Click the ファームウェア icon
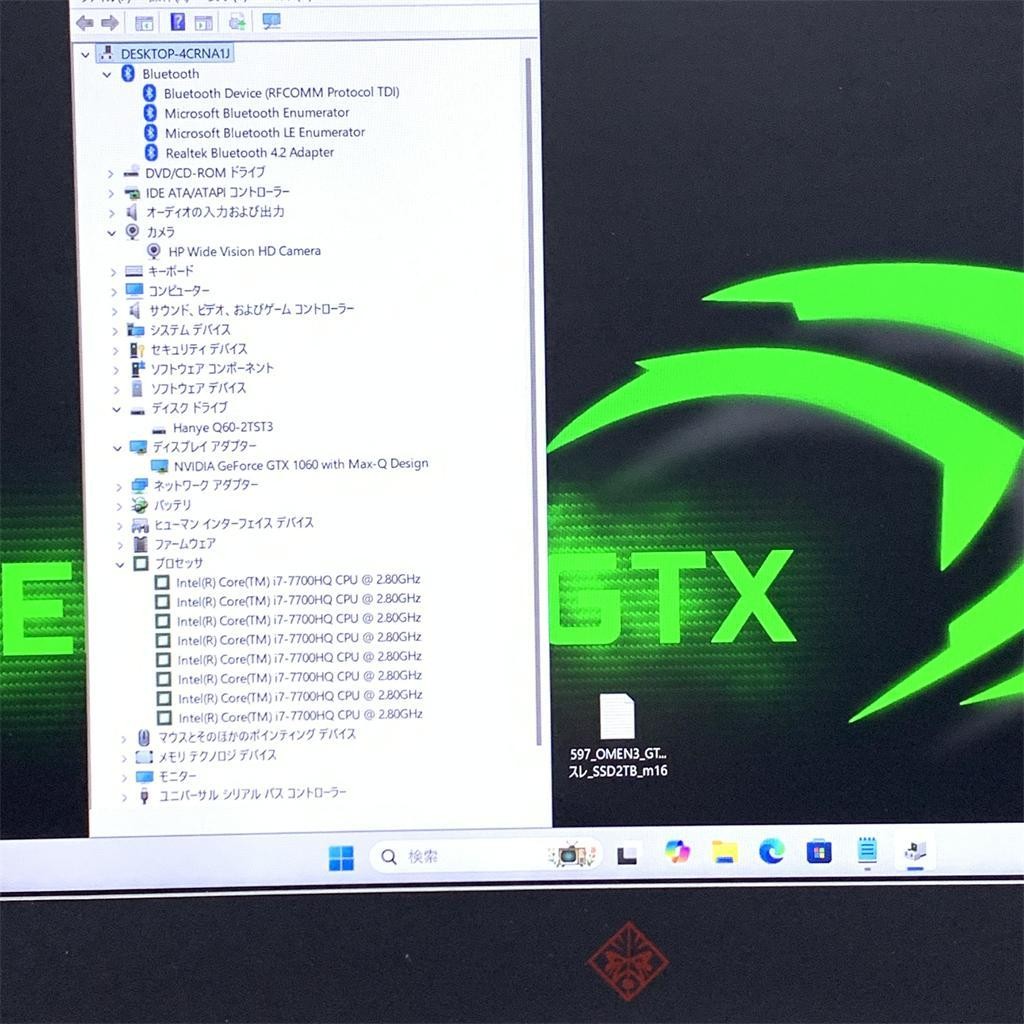This screenshot has width=1024, height=1024. pyautogui.click(x=140, y=545)
